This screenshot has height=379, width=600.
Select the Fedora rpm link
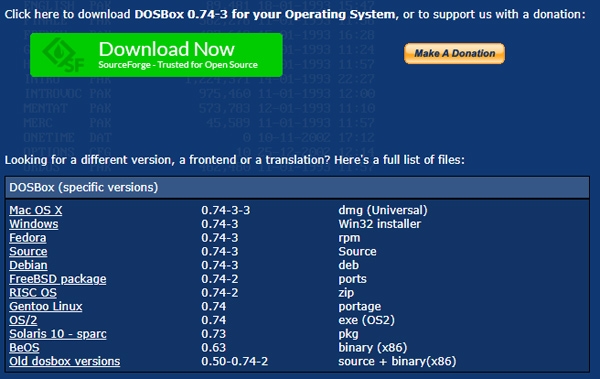(x=28, y=238)
